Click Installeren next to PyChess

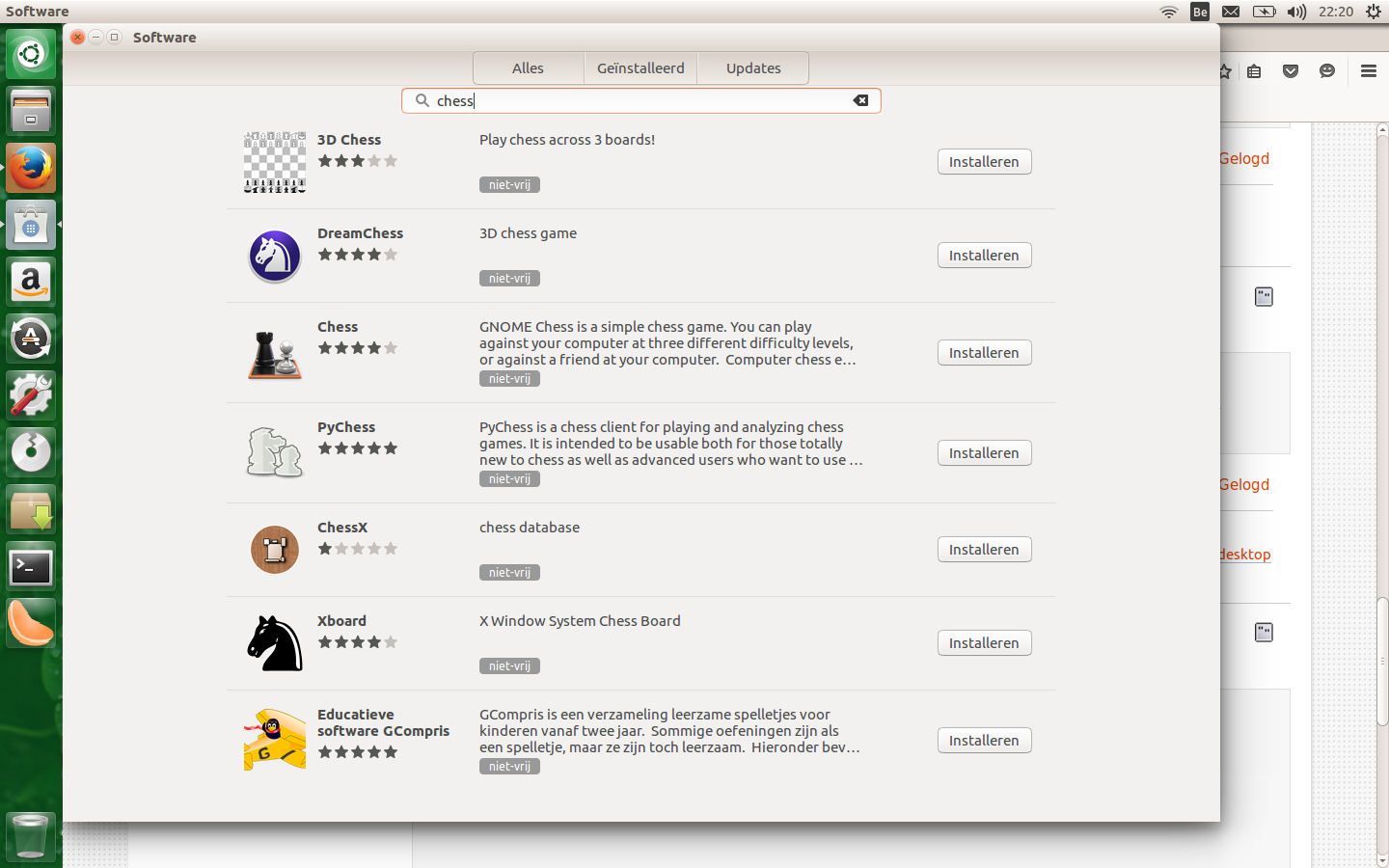pyautogui.click(x=984, y=453)
